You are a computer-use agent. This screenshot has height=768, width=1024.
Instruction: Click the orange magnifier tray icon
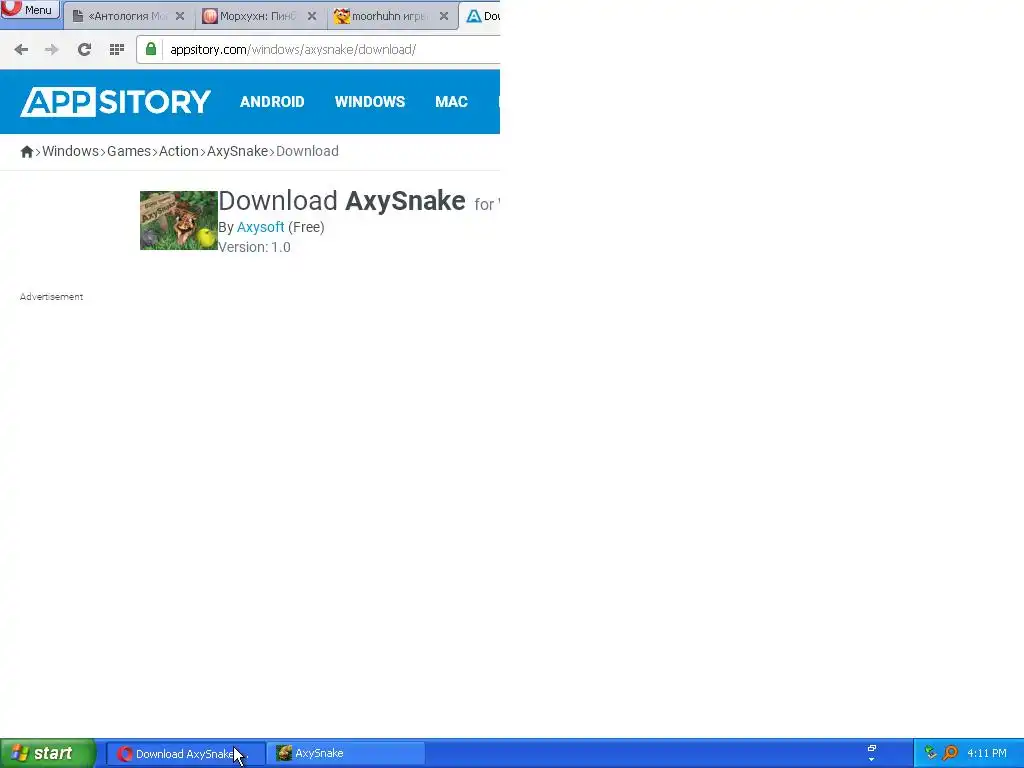[x=950, y=753]
